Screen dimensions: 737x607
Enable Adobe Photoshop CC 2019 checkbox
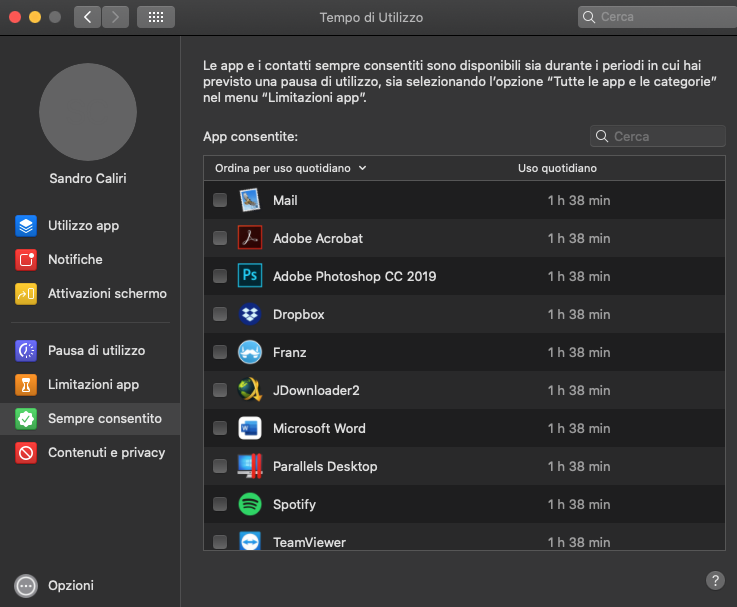click(220, 276)
